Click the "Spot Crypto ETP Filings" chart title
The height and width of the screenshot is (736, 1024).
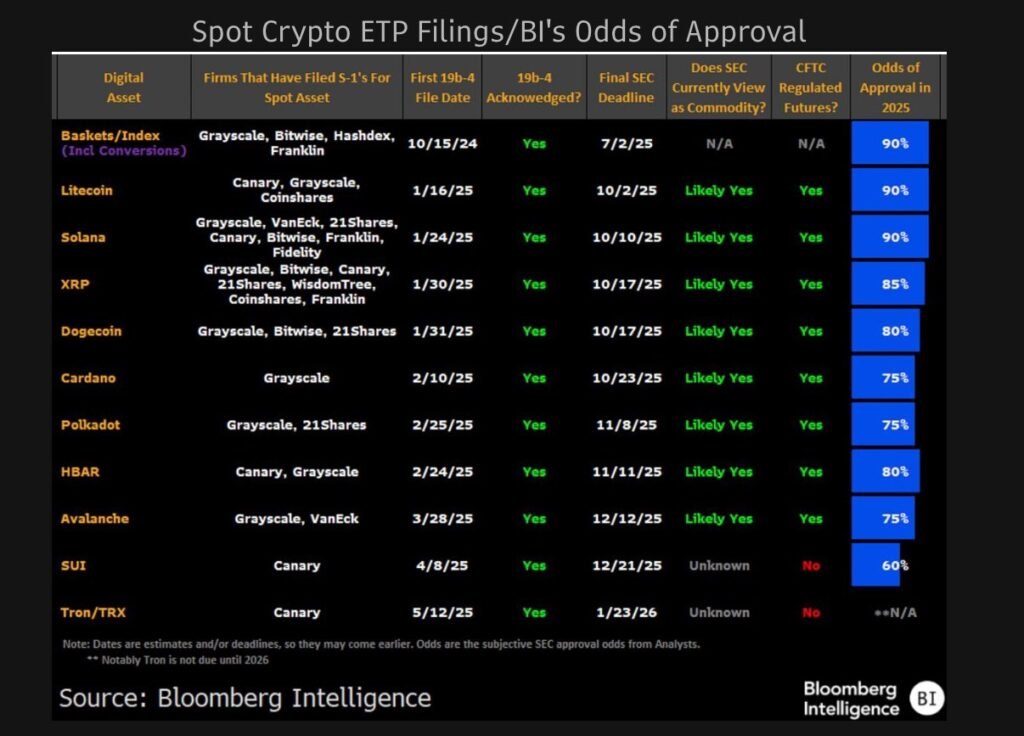pos(498,31)
